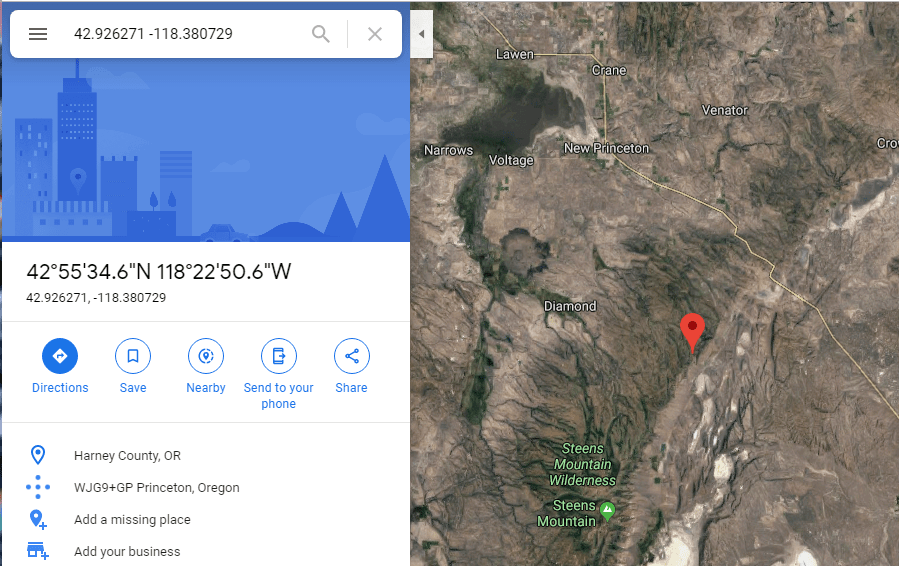The width and height of the screenshot is (899, 566).
Task: Clear the search with the X icon
Action: tap(375, 34)
